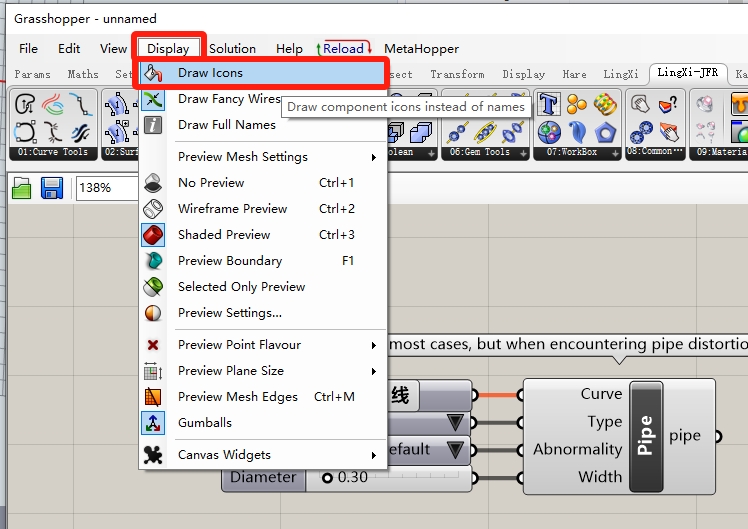This screenshot has width=748, height=529.
Task: Select Shaded Preview mode
Action: click(262, 235)
